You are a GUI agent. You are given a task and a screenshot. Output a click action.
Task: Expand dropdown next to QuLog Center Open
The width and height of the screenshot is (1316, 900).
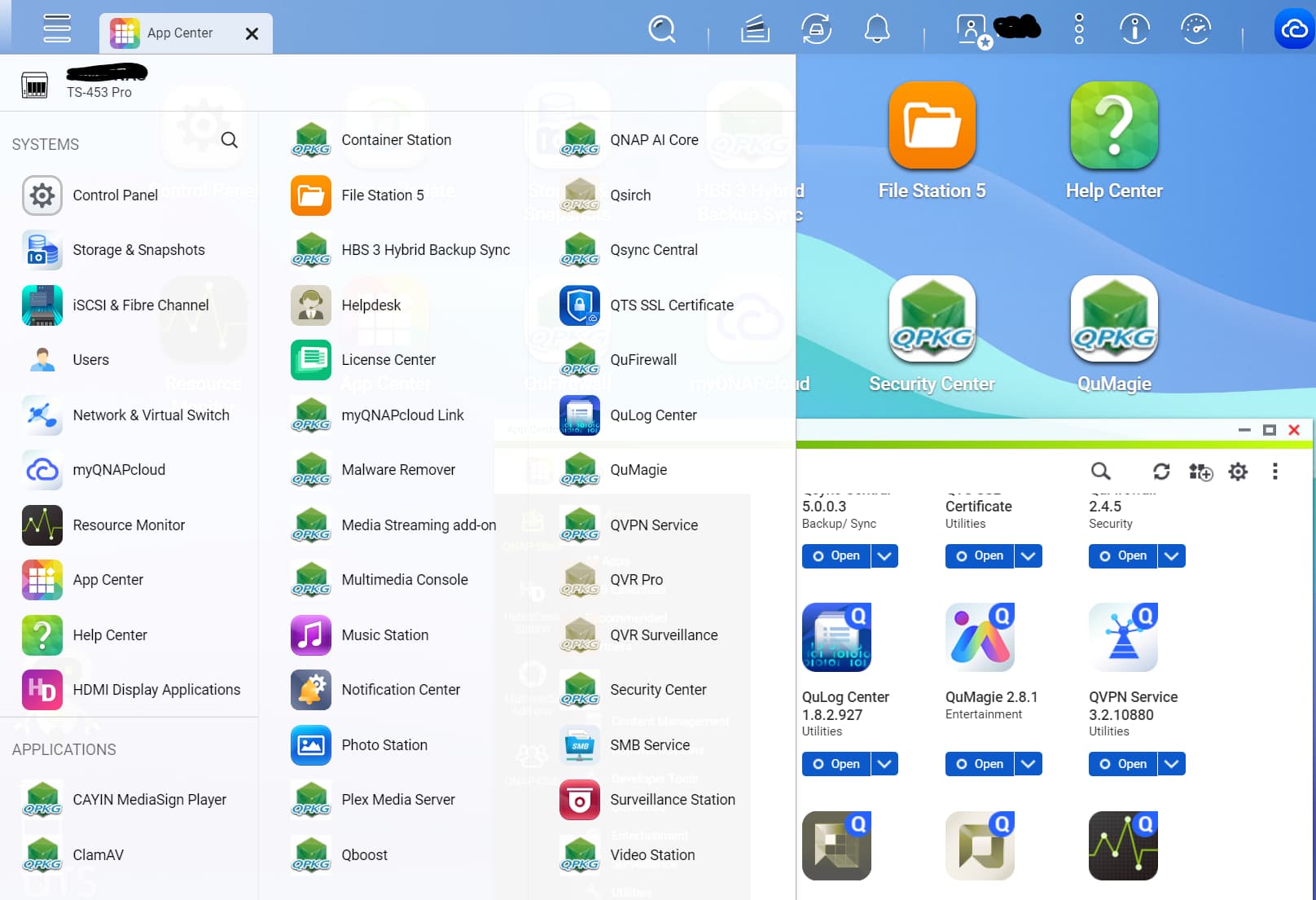coord(884,764)
